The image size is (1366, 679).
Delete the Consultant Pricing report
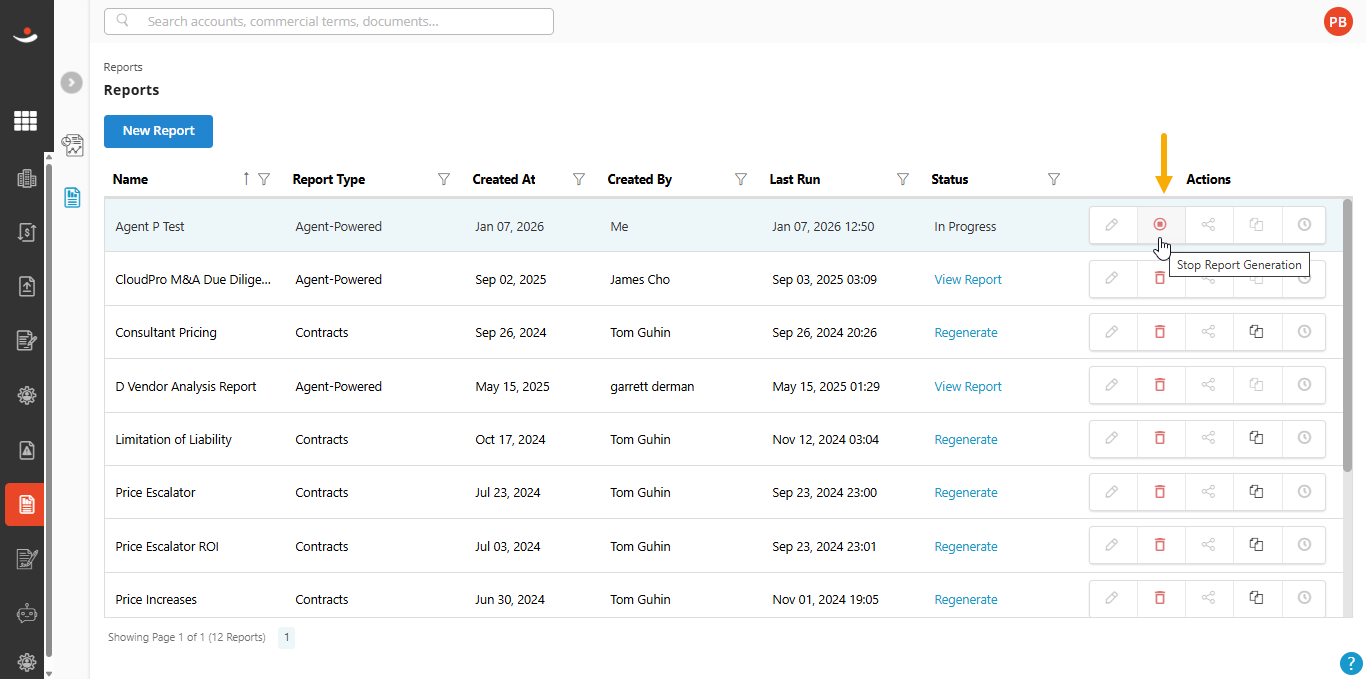pyautogui.click(x=1160, y=332)
